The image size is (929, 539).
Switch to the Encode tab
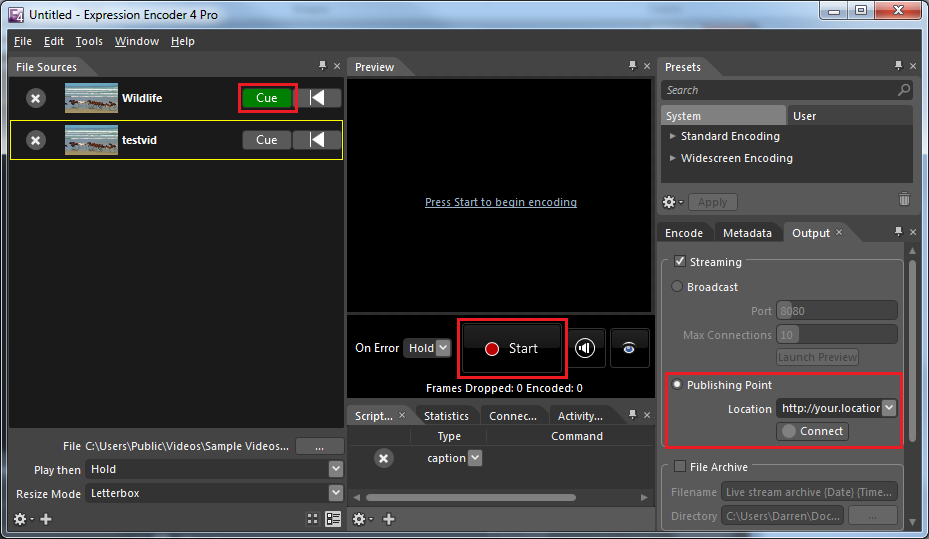684,233
